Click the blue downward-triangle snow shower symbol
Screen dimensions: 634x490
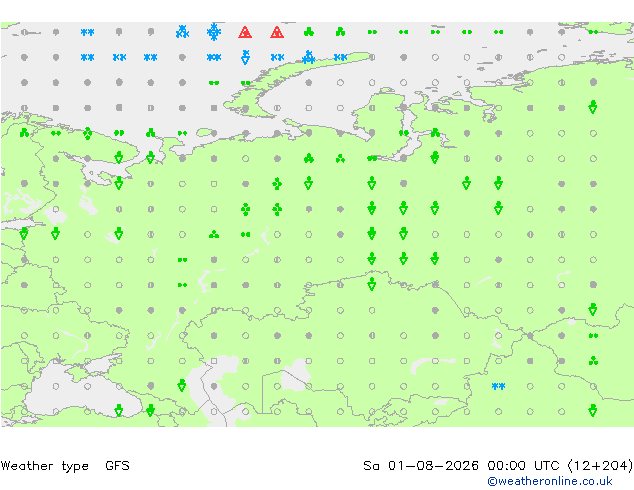click(x=245, y=57)
